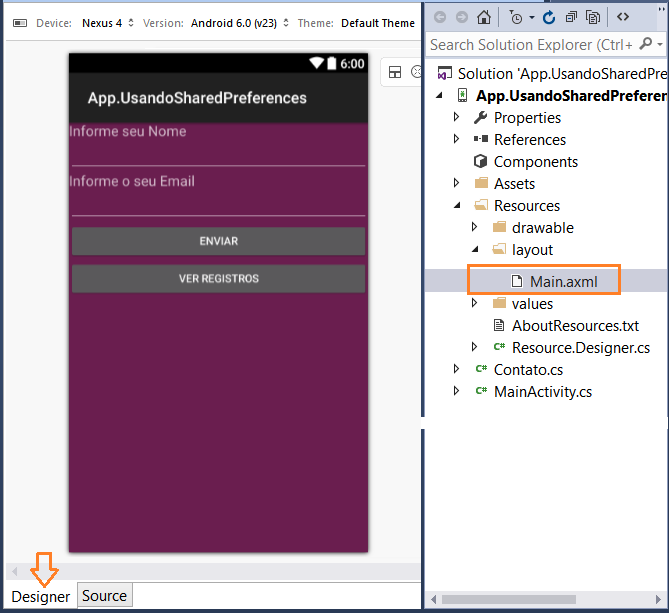669x614 pixels.
Task: Click the search magnifier icon in Solution Explorer
Action: [x=646, y=44]
